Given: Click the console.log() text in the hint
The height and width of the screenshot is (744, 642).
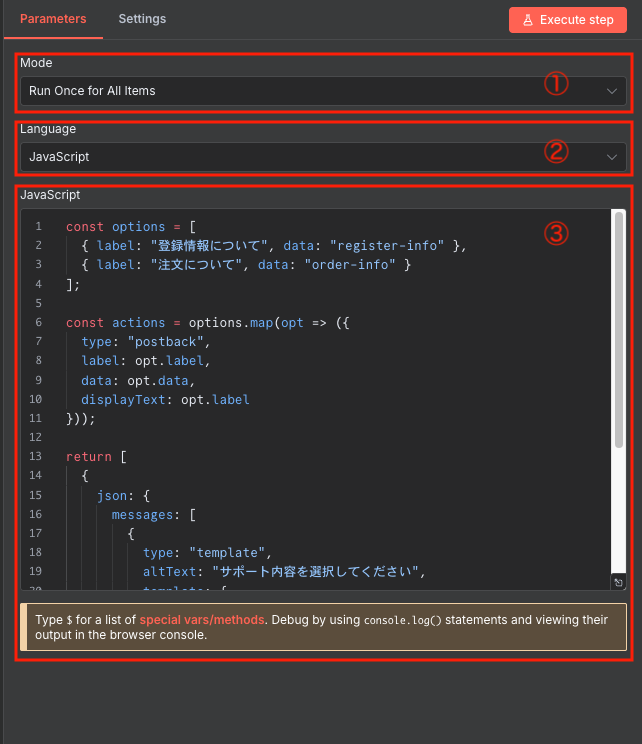Looking at the screenshot, I should point(402,620).
